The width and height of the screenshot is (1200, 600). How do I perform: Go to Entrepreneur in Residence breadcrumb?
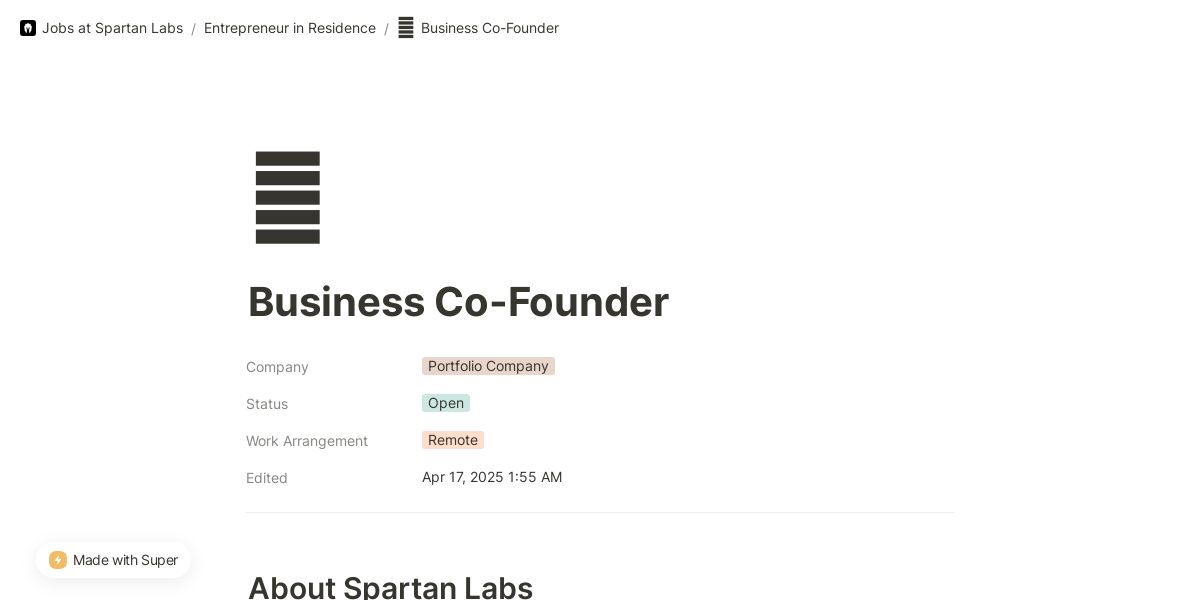click(290, 28)
